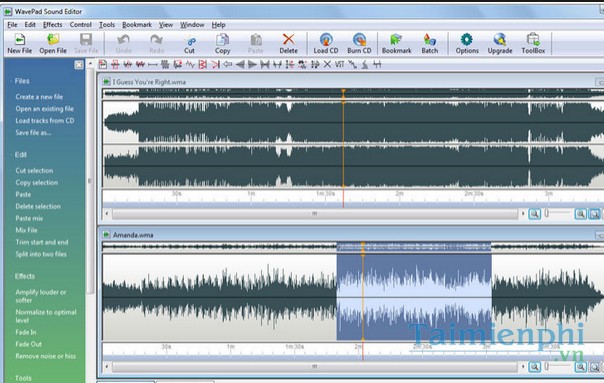This screenshot has width=604, height=383.
Task: Click the VST plugin icon in small toolbar
Action: tap(339, 64)
